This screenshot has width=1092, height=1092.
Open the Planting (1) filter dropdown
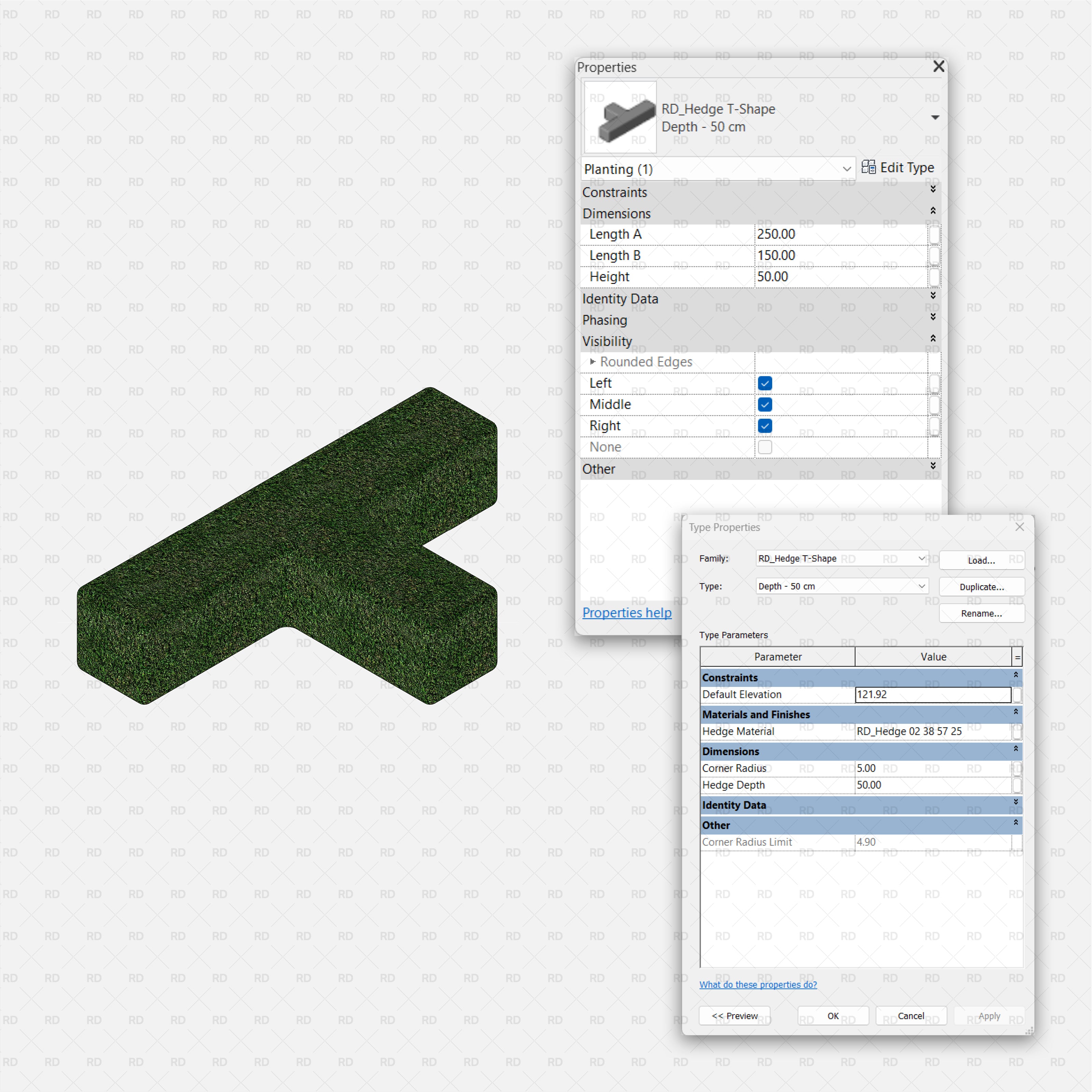tap(846, 169)
